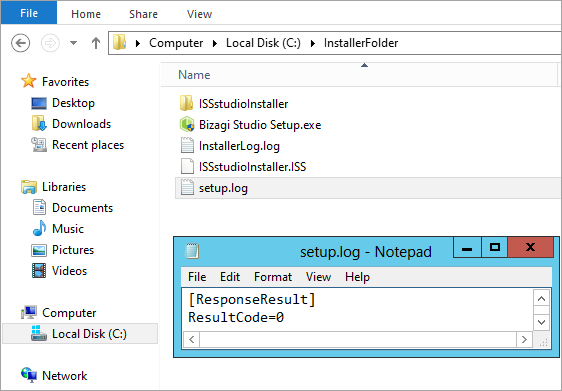Open the File tab in Explorer

(29, 13)
